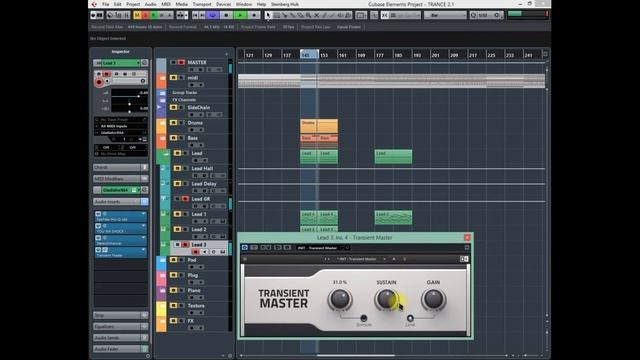Click the Record transport button
This screenshot has height=360, width=640.
click(x=254, y=15)
